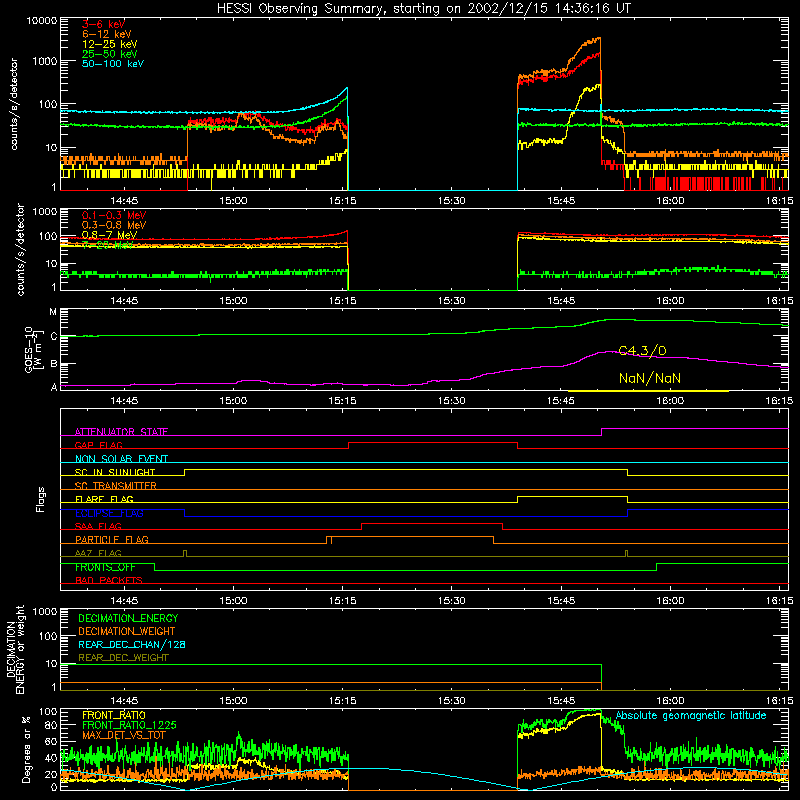
Task: Select the 25-50 keV legend label
Action: 110,54
